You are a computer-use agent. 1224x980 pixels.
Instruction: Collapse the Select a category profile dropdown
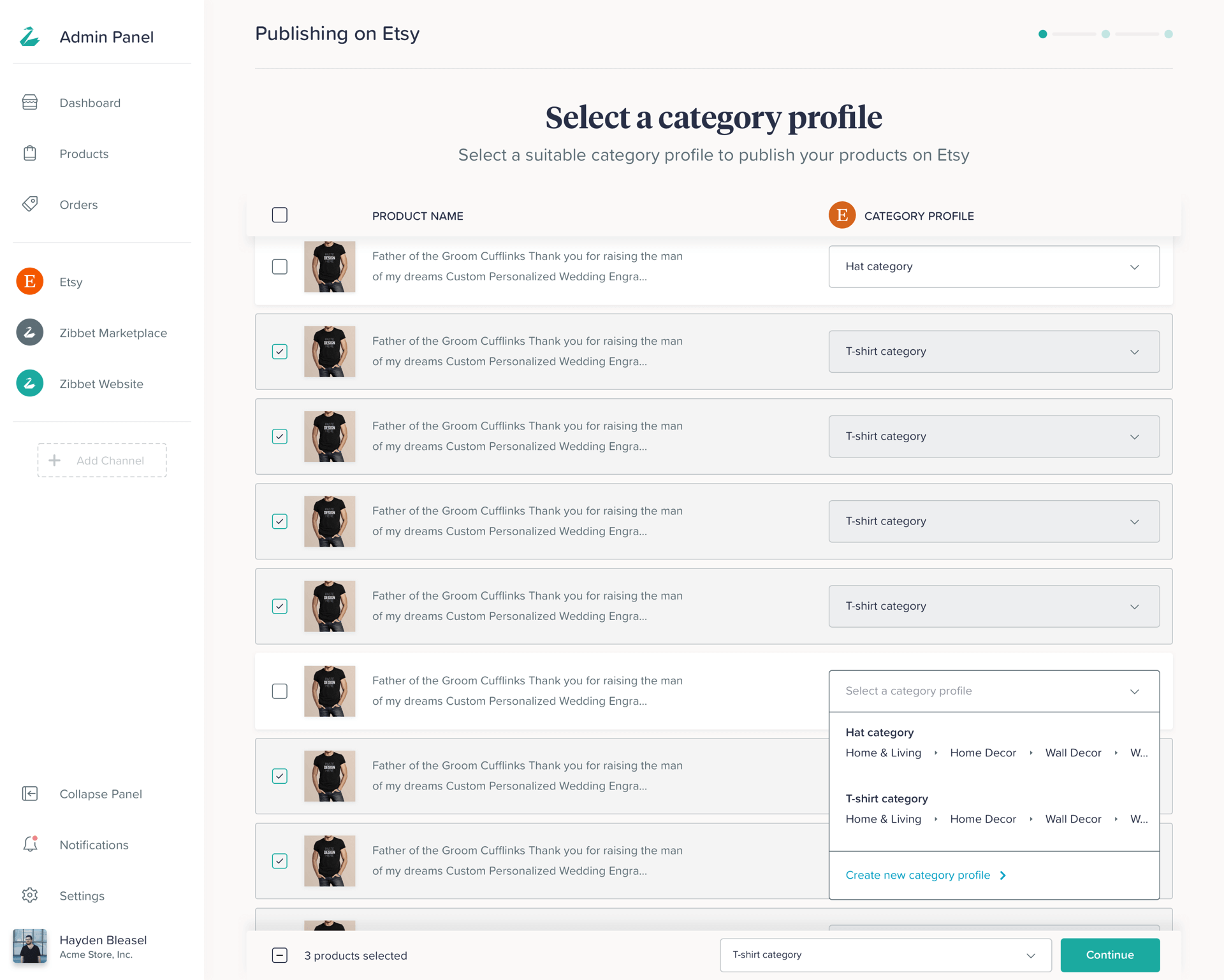tap(994, 691)
